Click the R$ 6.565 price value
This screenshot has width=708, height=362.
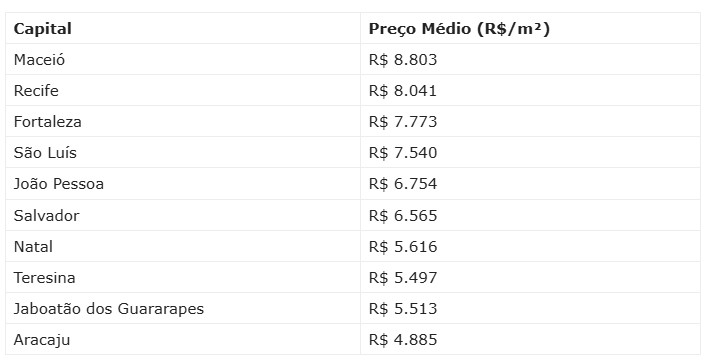[x=403, y=215]
